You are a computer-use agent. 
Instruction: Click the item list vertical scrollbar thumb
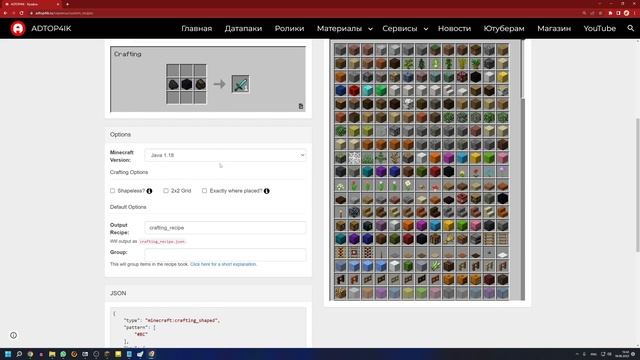click(x=522, y=69)
